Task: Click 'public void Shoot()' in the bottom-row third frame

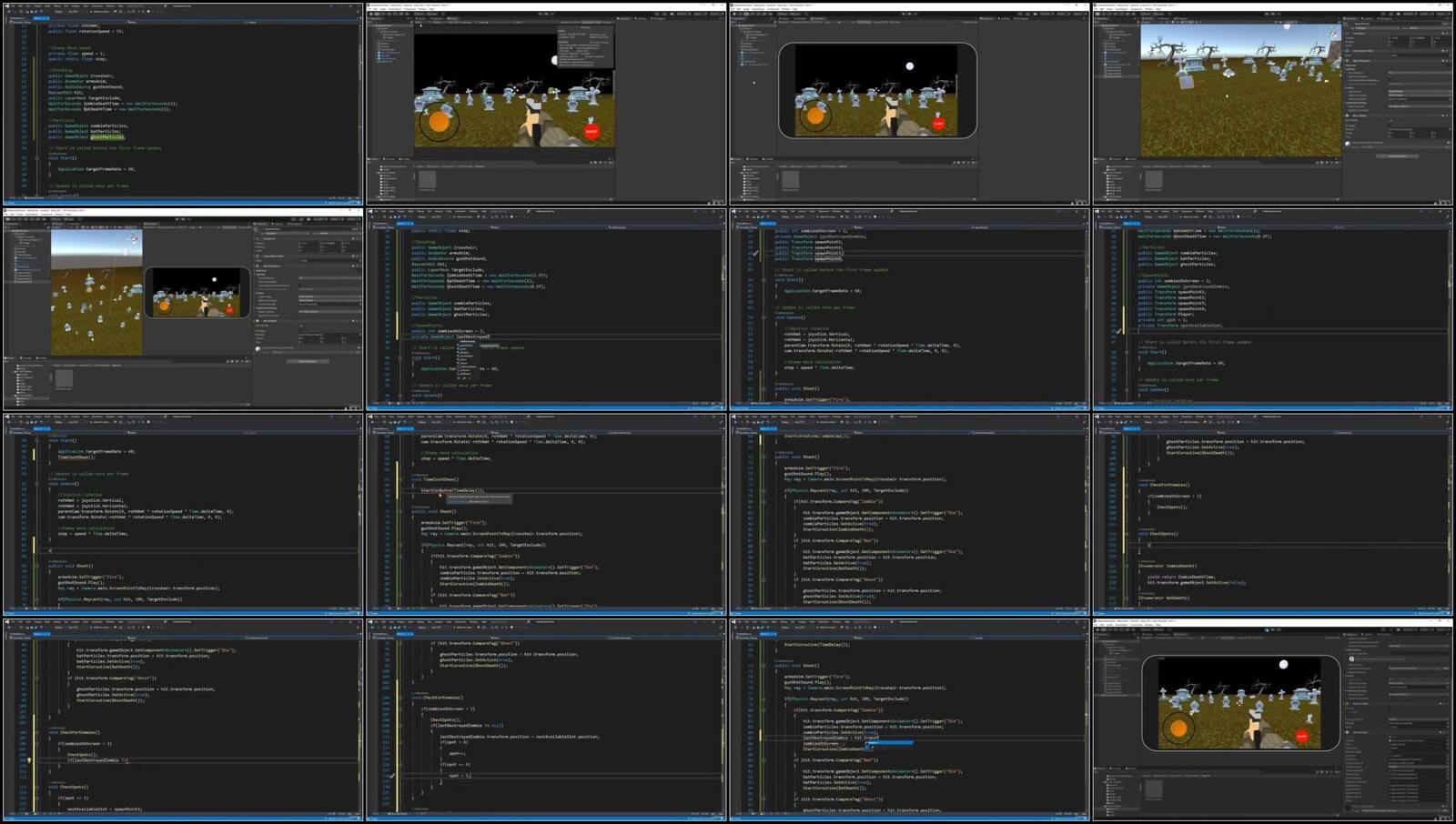Action: (x=797, y=666)
